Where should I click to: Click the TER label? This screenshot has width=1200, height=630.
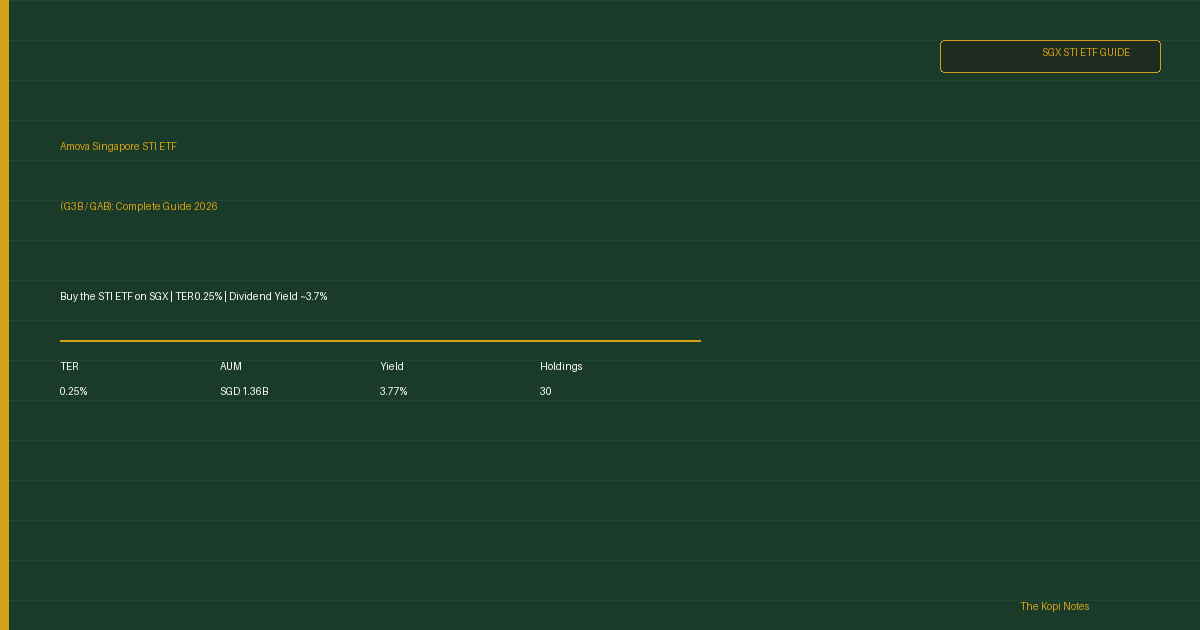pyautogui.click(x=69, y=367)
